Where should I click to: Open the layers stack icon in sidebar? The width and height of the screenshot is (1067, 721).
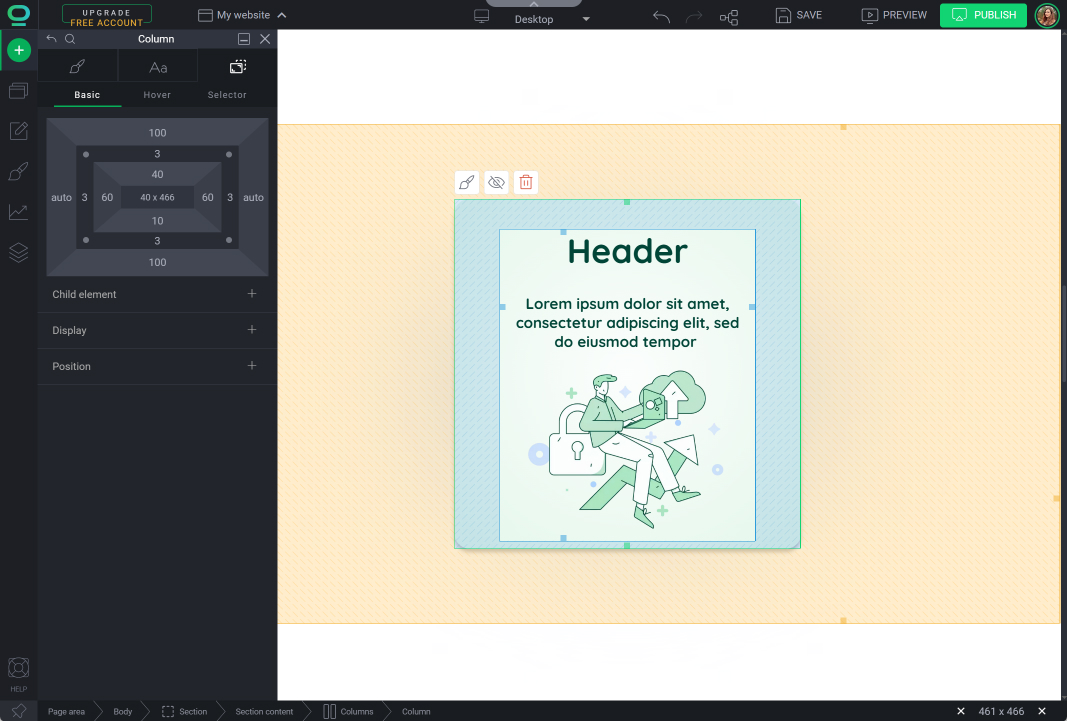[18, 252]
